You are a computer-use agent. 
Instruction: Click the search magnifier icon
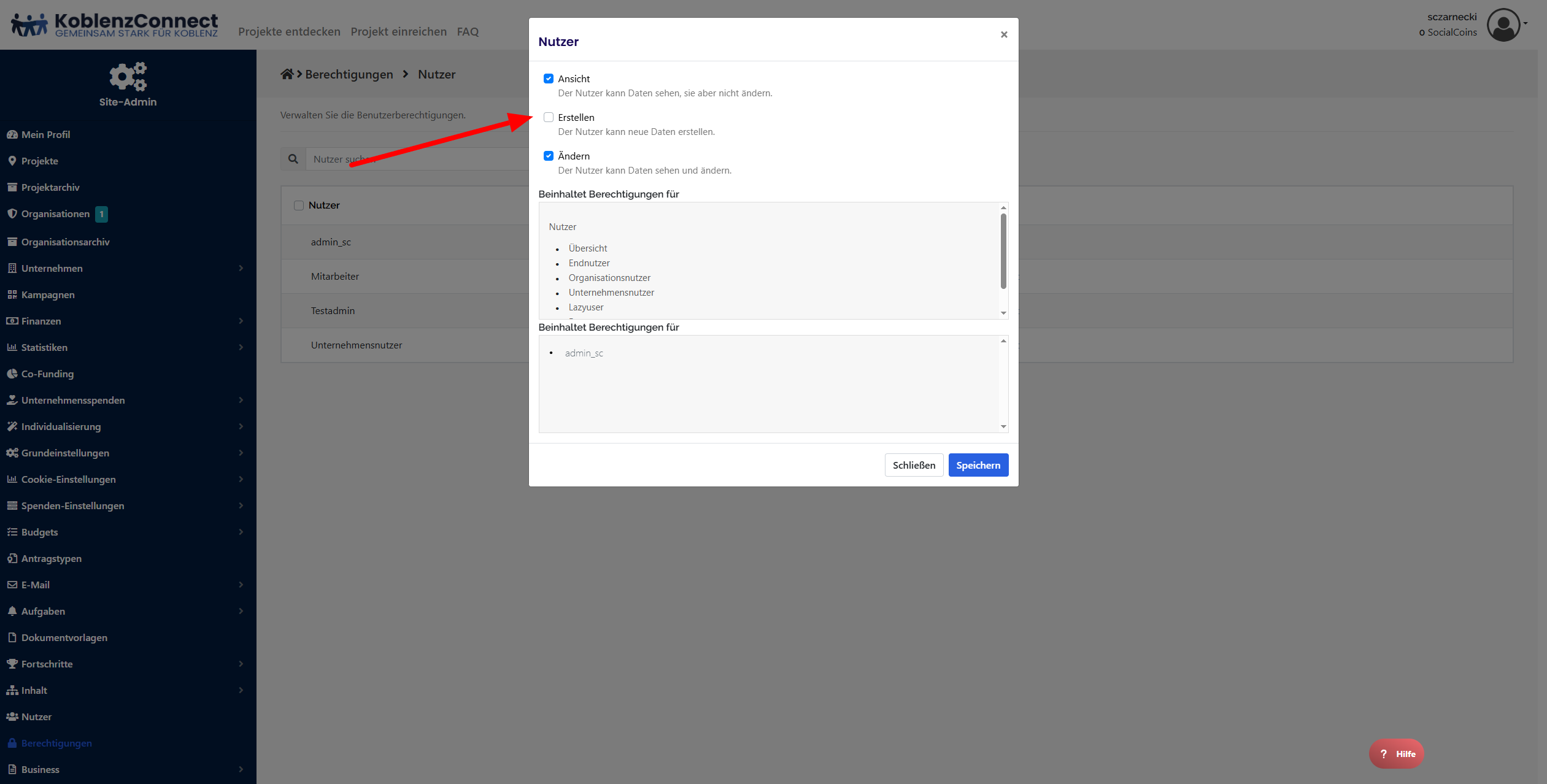tap(293, 159)
